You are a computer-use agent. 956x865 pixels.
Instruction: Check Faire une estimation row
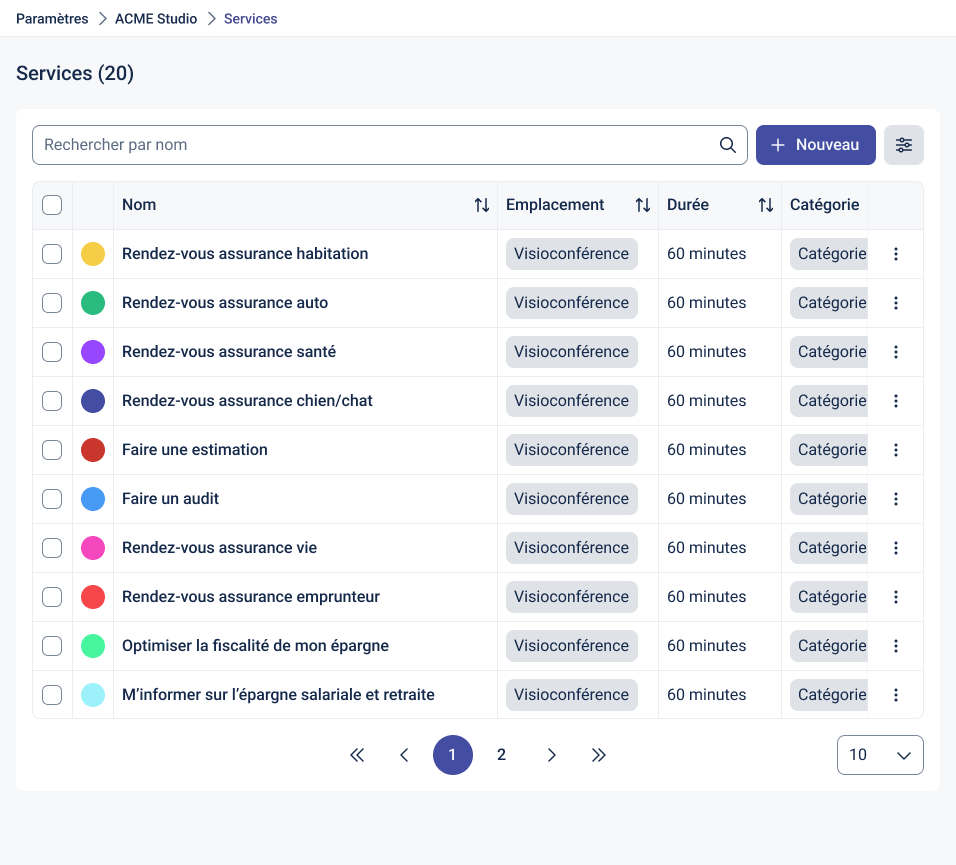[52, 450]
